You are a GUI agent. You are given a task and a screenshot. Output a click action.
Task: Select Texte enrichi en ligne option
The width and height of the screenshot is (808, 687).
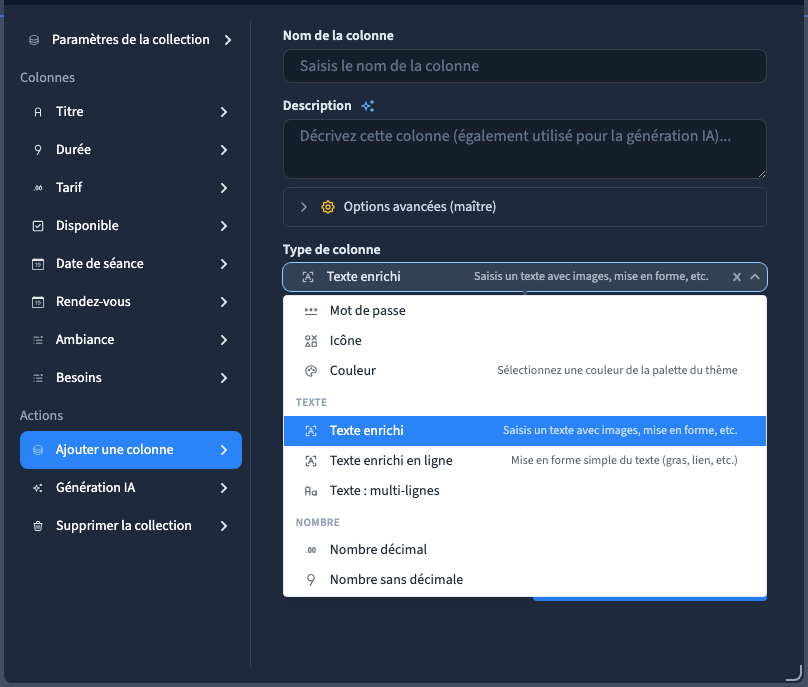click(525, 461)
